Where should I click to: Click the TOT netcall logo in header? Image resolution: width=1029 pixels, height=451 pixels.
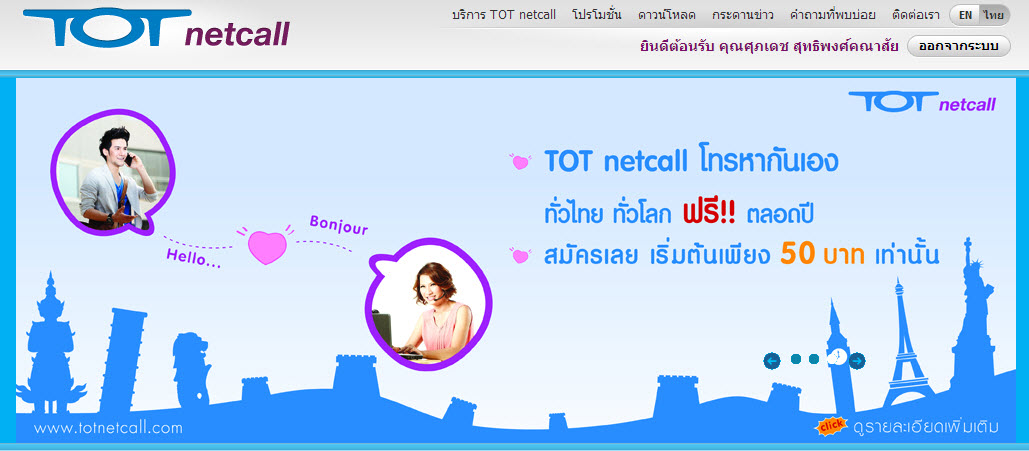point(156,28)
